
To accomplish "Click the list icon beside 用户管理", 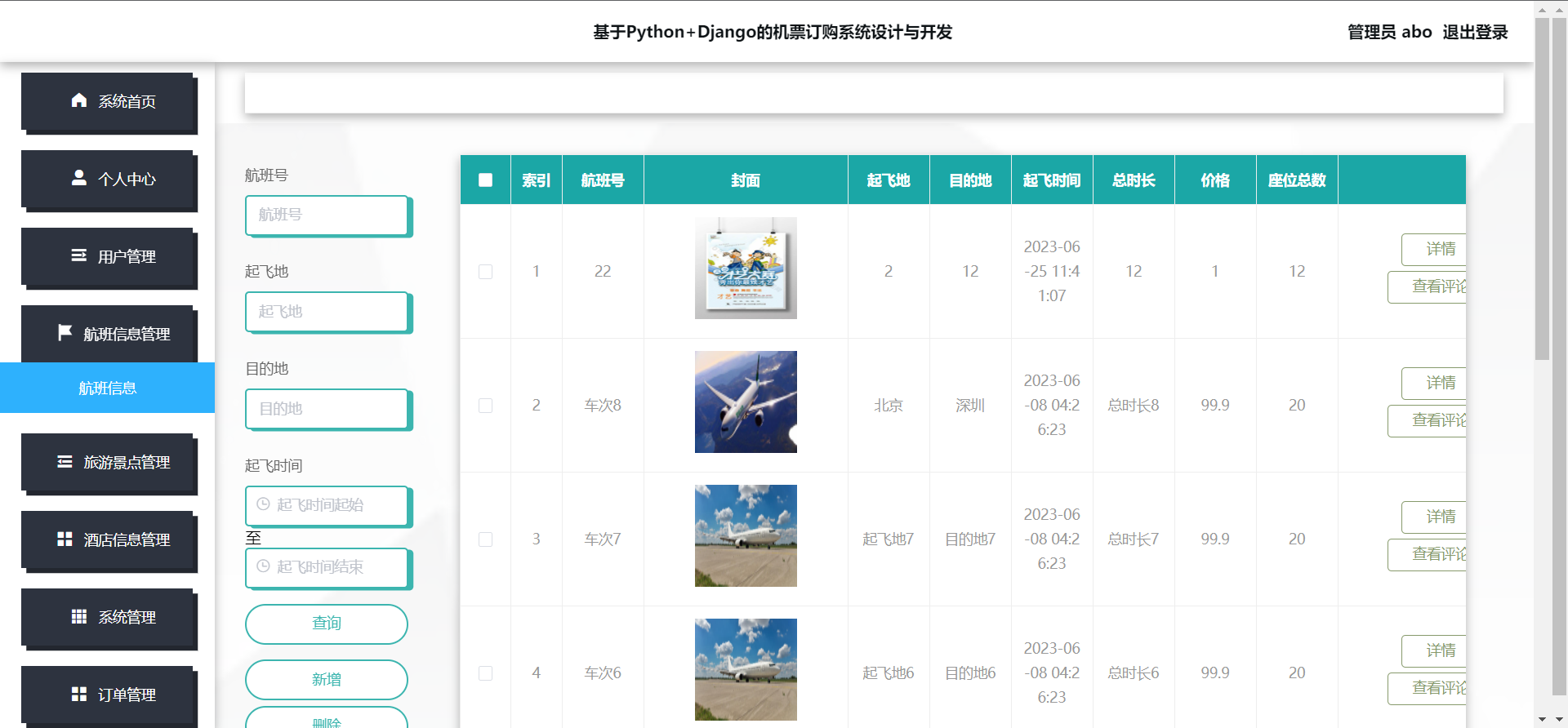I will point(79,255).
